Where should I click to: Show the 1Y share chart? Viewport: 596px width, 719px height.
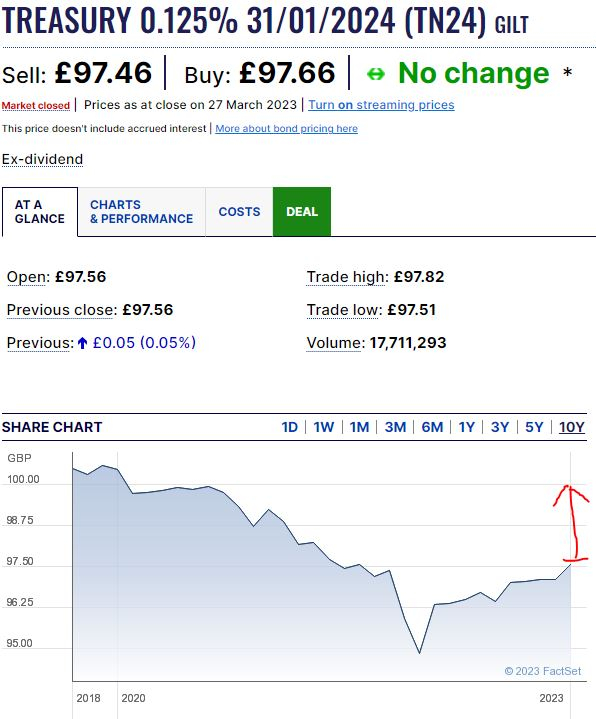(x=467, y=427)
